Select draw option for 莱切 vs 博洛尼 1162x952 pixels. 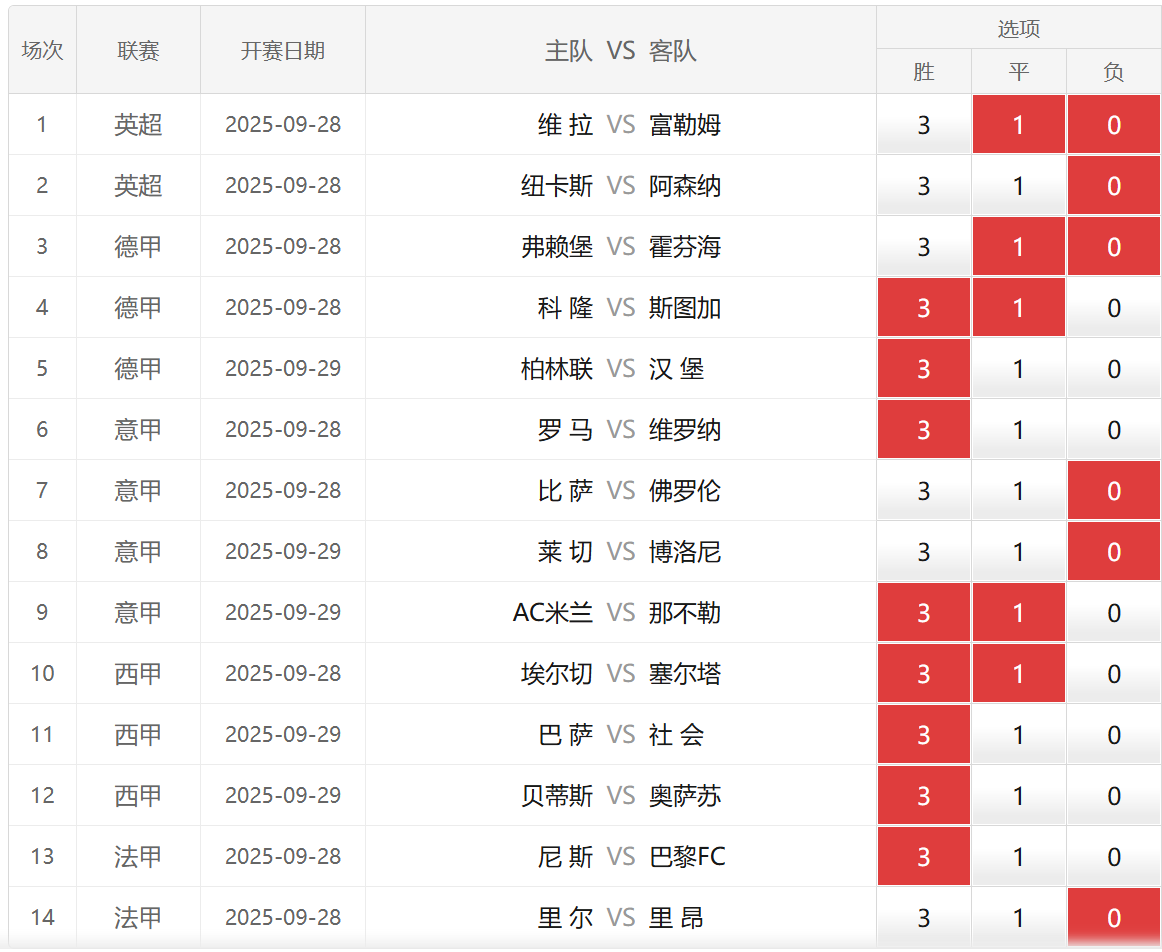[x=1018, y=552]
